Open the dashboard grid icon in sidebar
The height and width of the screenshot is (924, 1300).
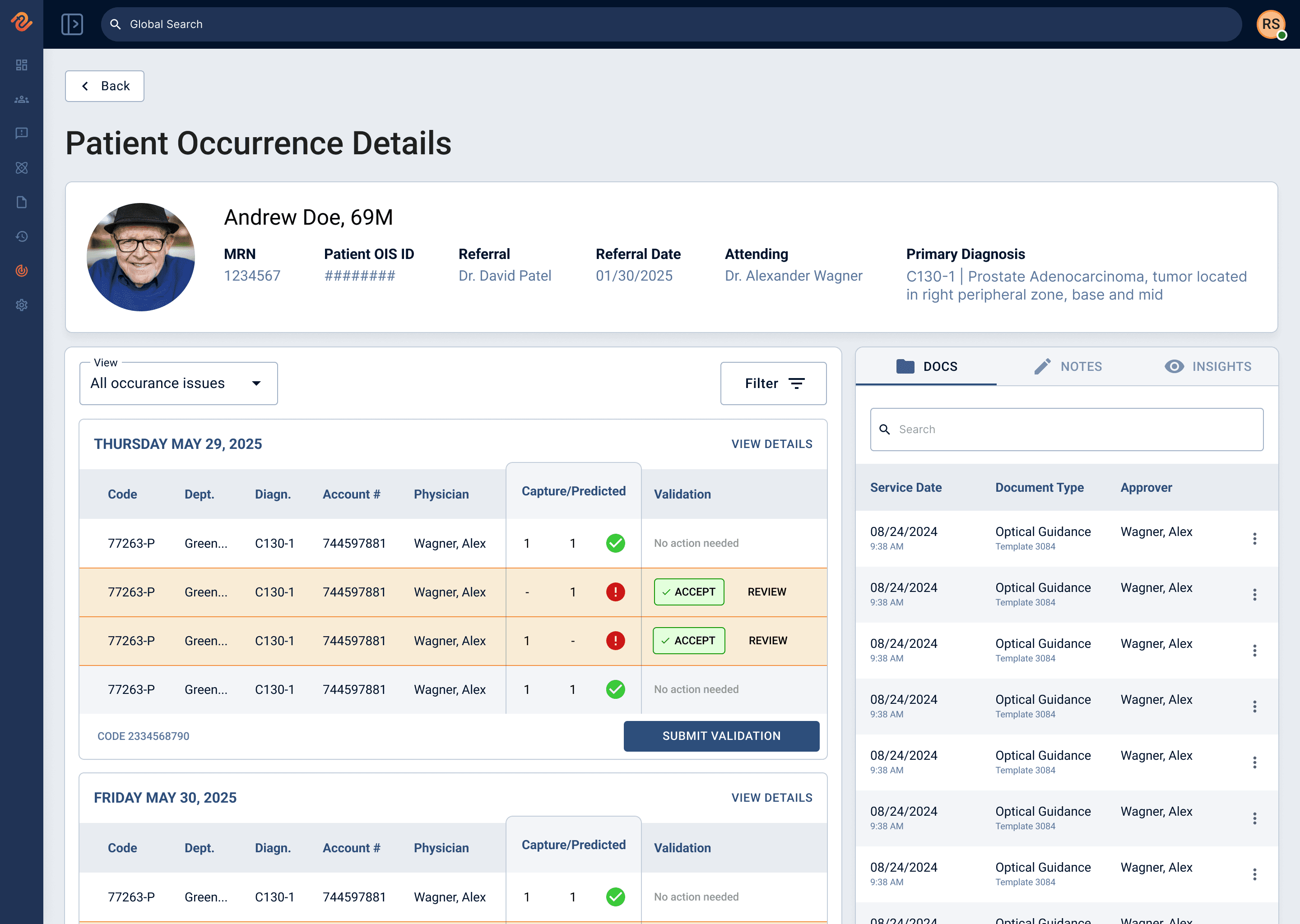(22, 65)
